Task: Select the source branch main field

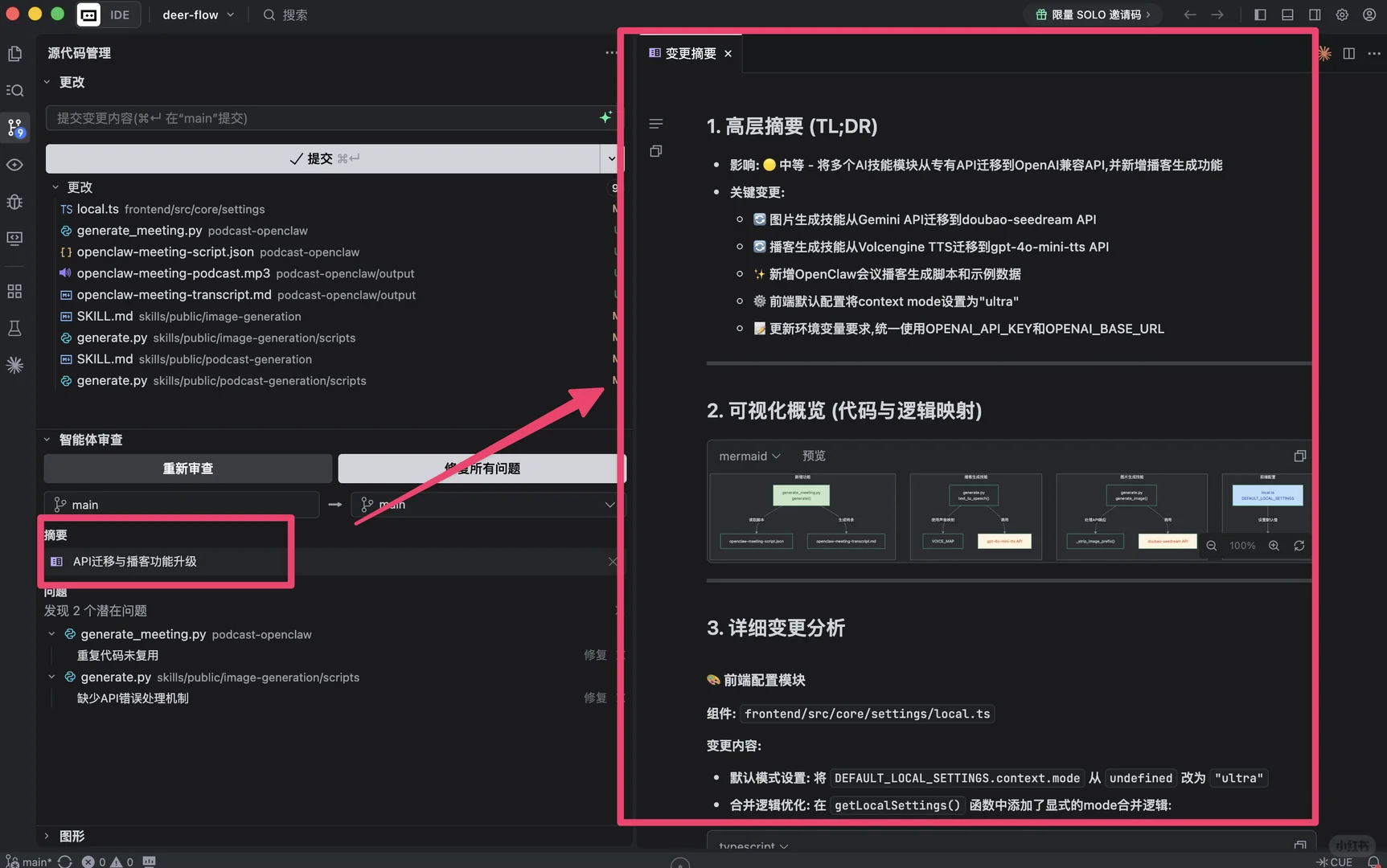Action: pos(182,505)
